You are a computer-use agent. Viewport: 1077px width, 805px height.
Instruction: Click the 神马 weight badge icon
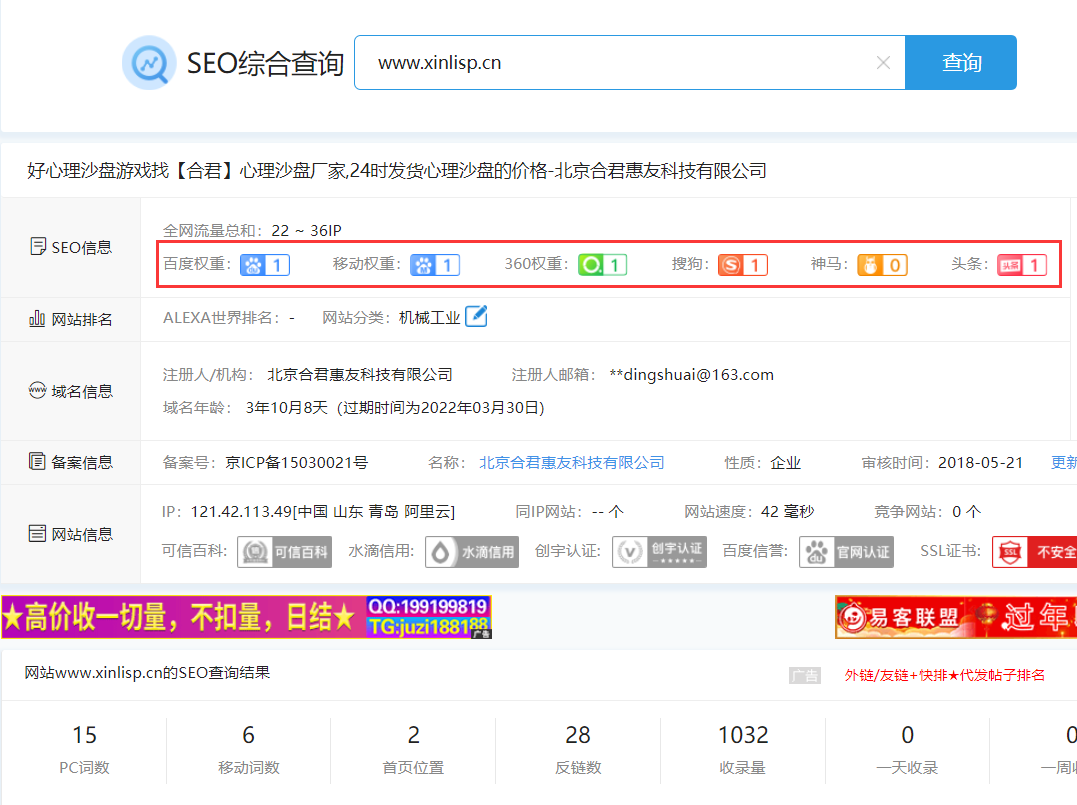tap(883, 265)
